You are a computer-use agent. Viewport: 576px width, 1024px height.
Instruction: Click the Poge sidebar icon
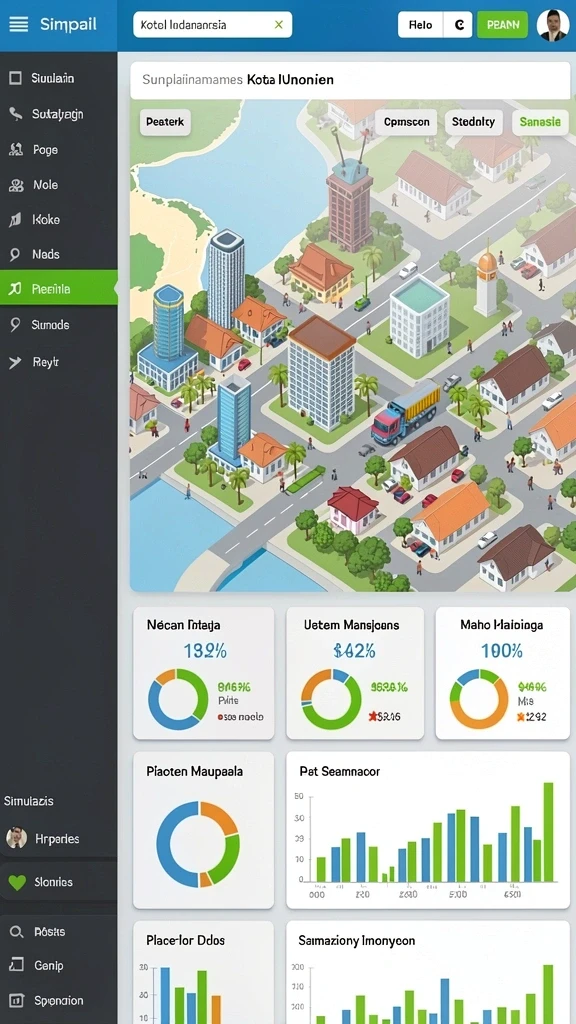[16, 150]
